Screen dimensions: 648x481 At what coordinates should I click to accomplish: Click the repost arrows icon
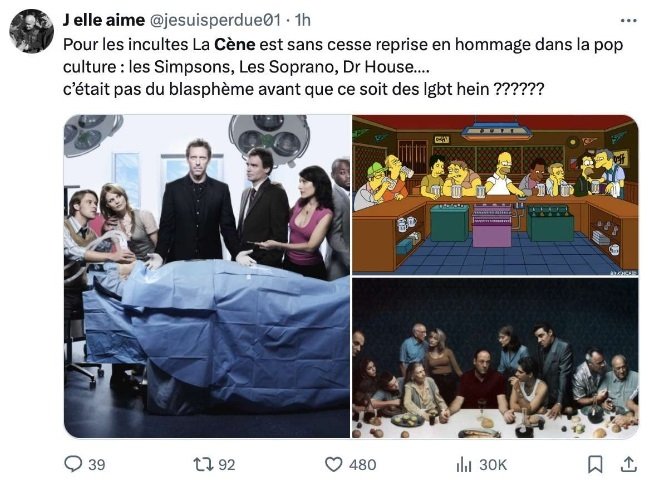(x=204, y=464)
